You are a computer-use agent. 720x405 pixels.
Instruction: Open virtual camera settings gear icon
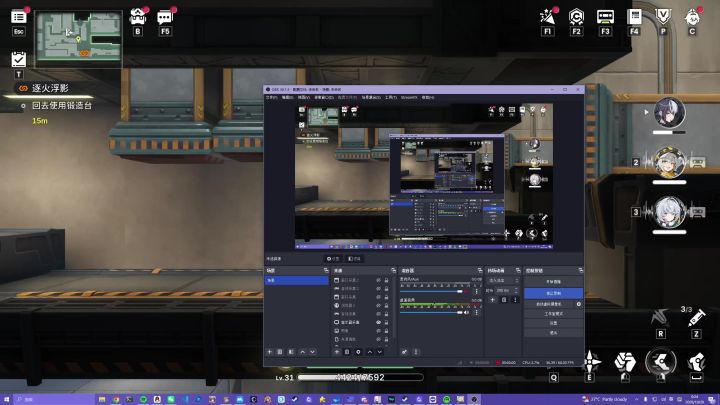(x=579, y=304)
